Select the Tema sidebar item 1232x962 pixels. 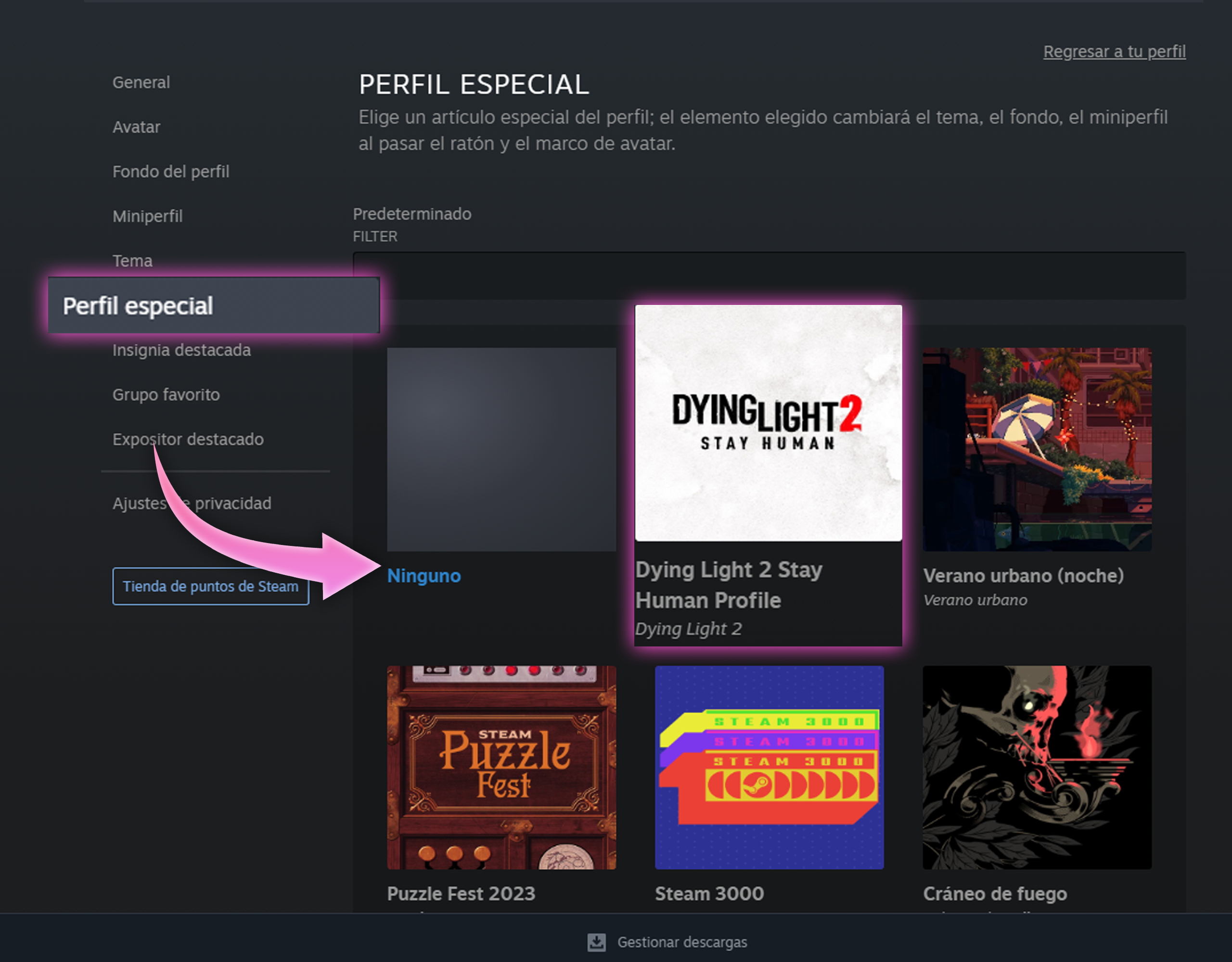132,261
